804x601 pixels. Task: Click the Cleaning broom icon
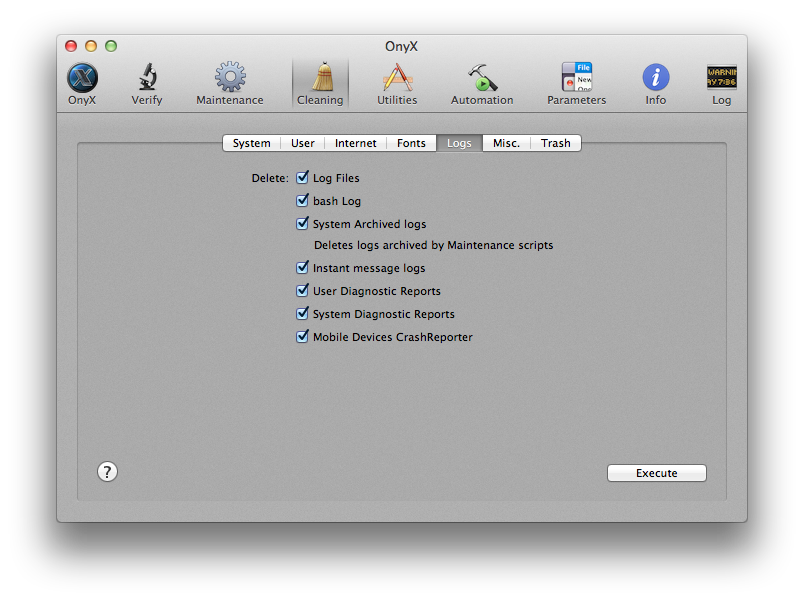(320, 78)
